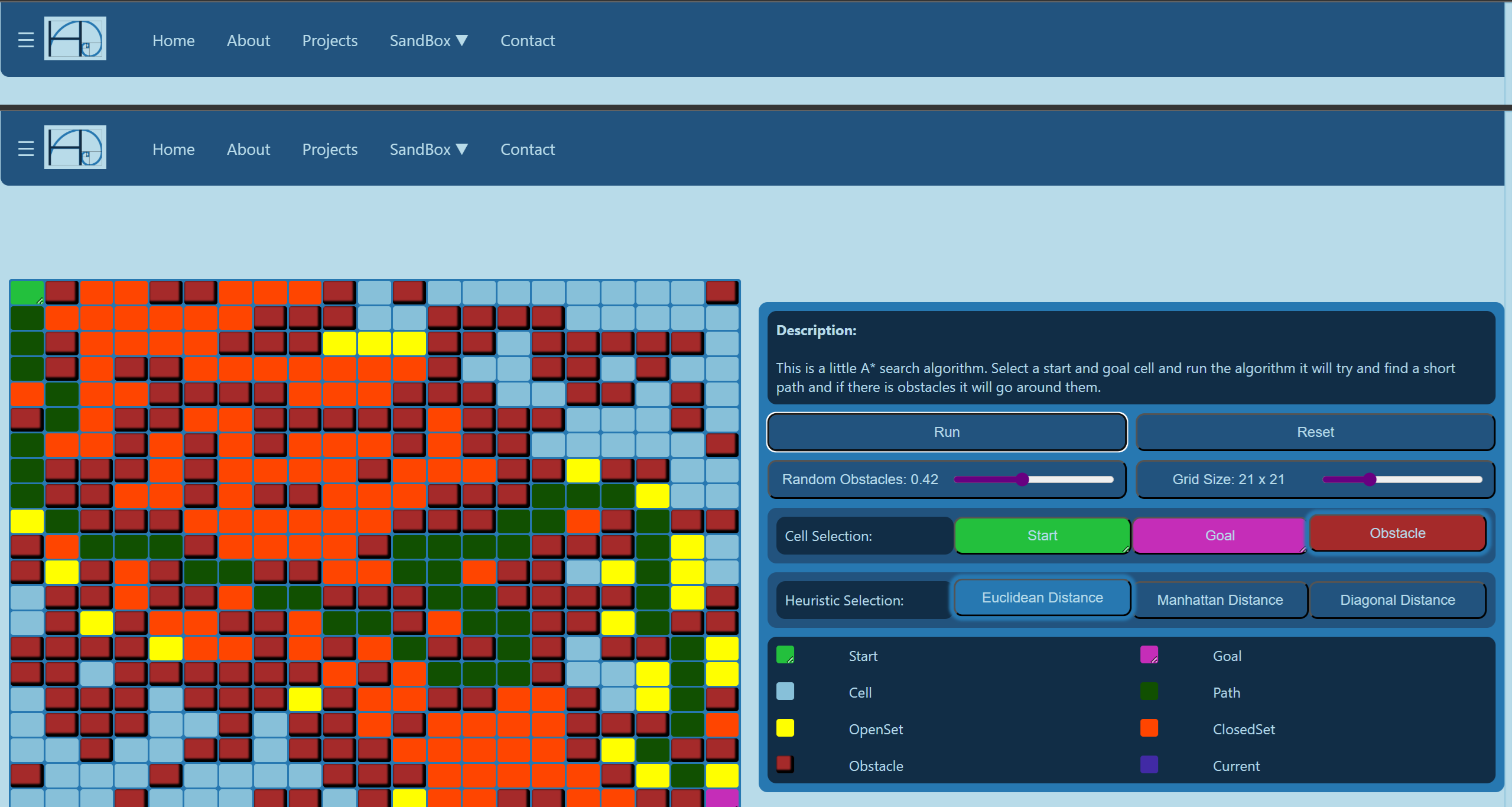The image size is (1512, 807).
Task: Select Goal cell selection mode
Action: coord(1220,536)
